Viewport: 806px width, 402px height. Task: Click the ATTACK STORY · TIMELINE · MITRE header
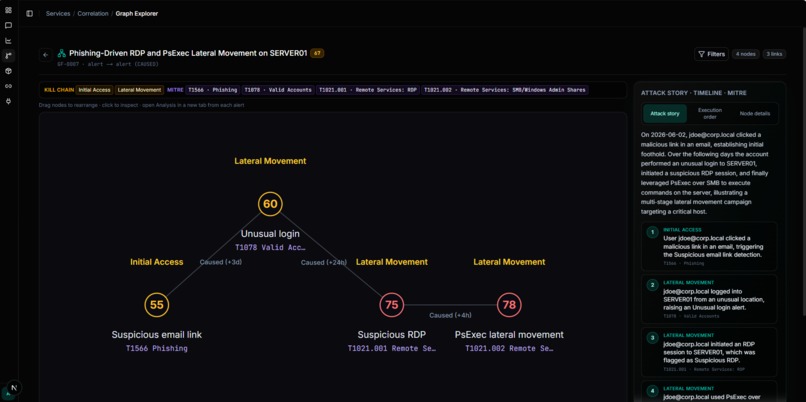click(693, 93)
